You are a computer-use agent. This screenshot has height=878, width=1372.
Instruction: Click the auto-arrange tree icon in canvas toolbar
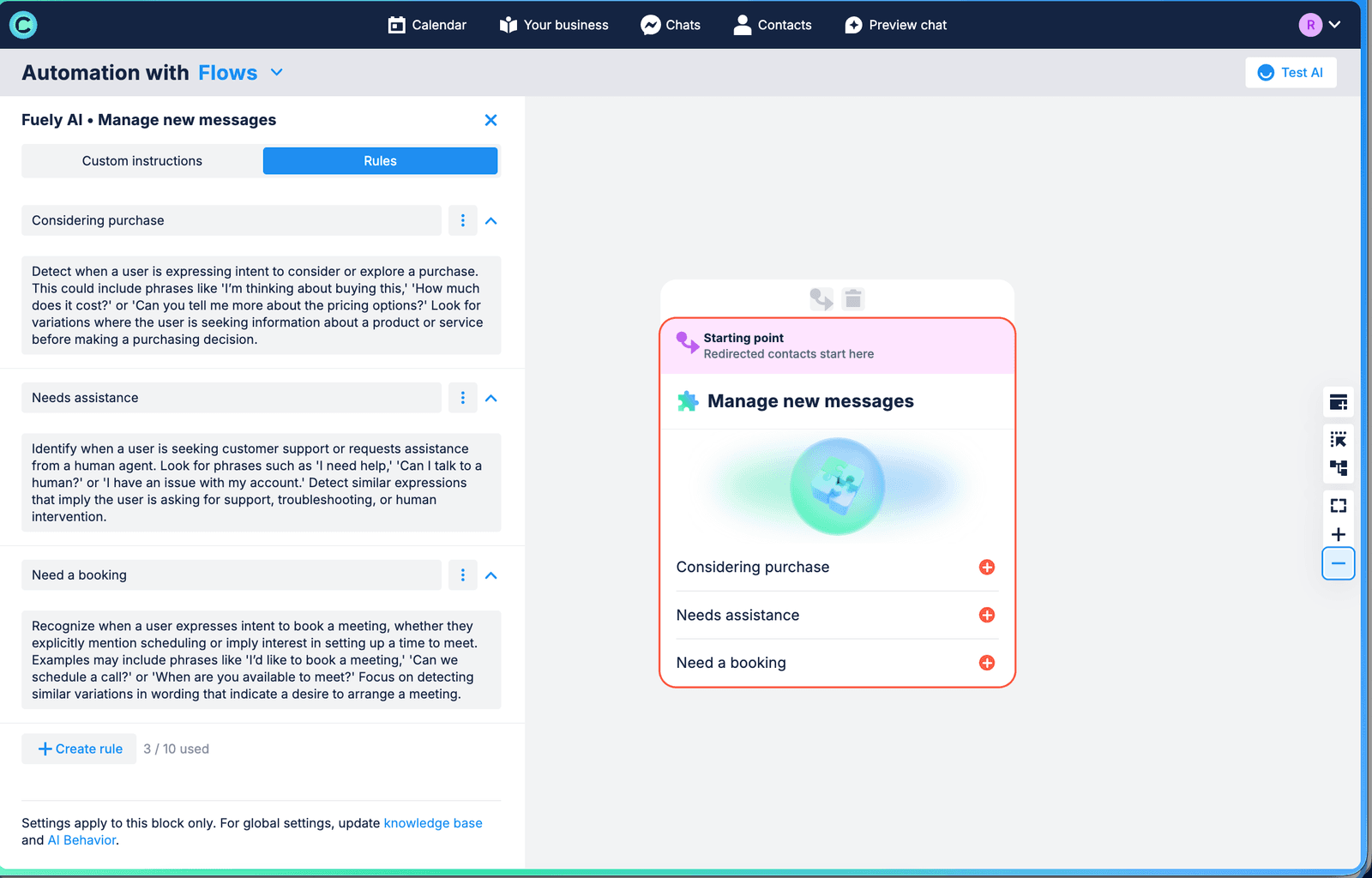coord(1339,468)
